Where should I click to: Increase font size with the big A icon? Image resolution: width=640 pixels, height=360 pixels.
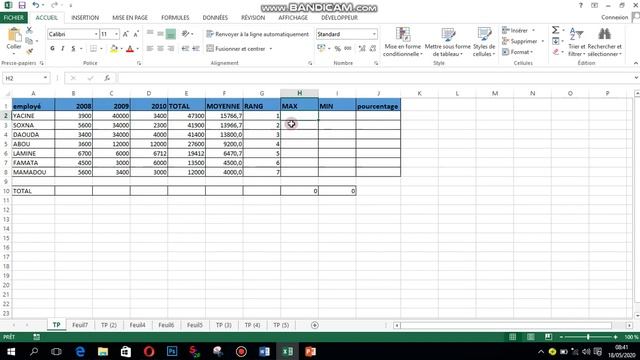point(126,34)
